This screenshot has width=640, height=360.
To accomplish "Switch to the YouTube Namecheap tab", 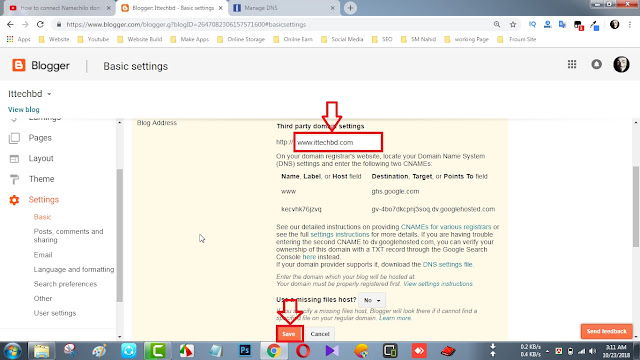I will point(60,8).
